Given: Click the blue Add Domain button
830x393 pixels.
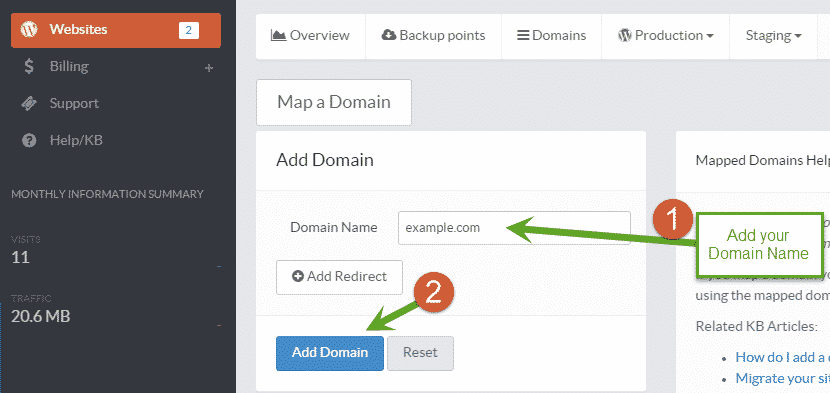Looking at the screenshot, I should click(x=330, y=353).
